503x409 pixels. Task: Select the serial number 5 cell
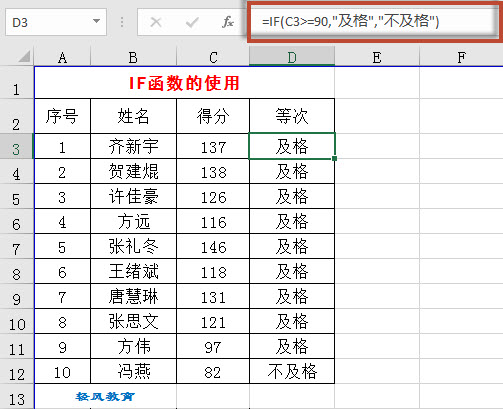pyautogui.click(x=62, y=246)
